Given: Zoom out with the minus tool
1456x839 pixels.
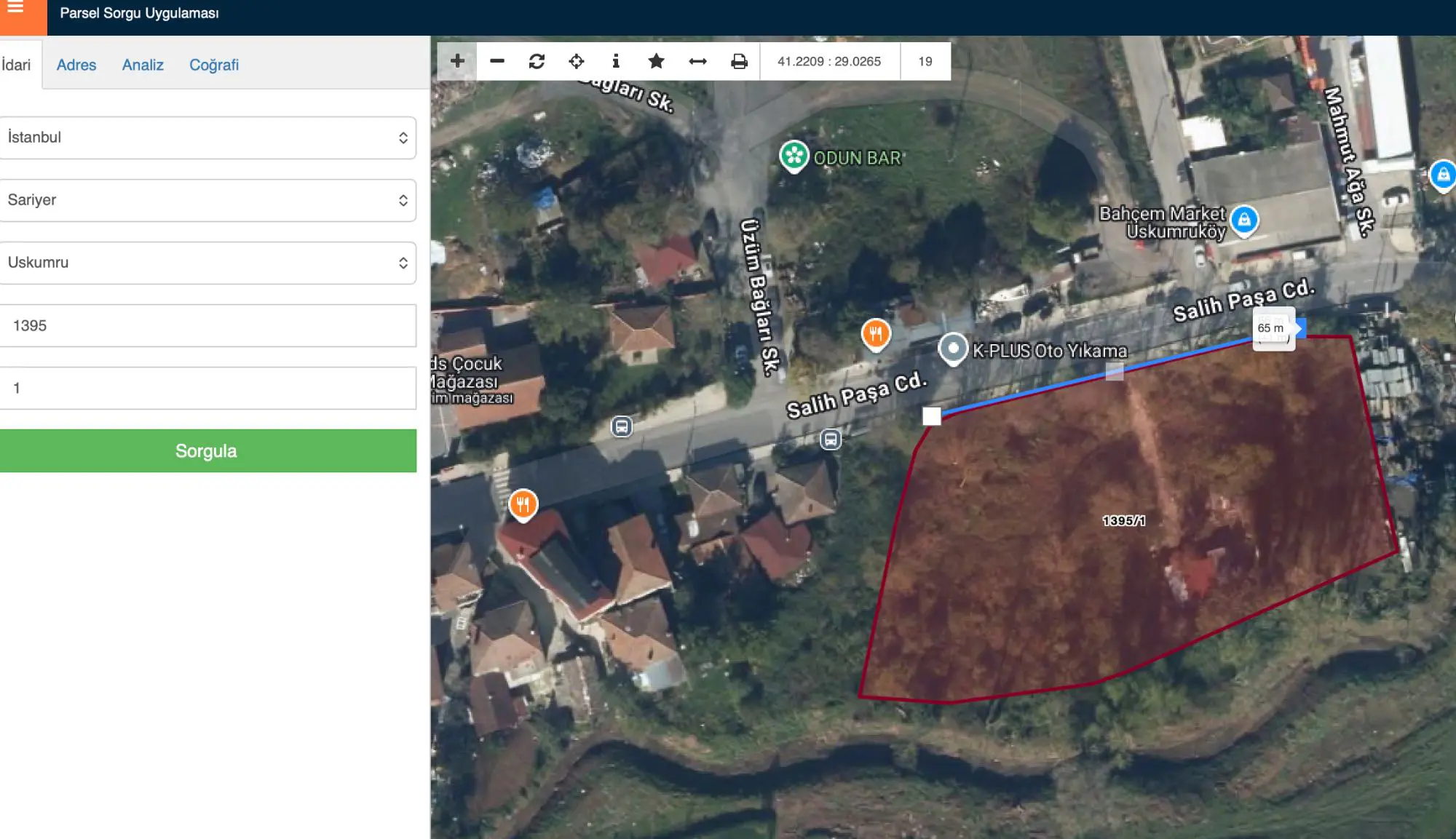Looking at the screenshot, I should click(497, 61).
